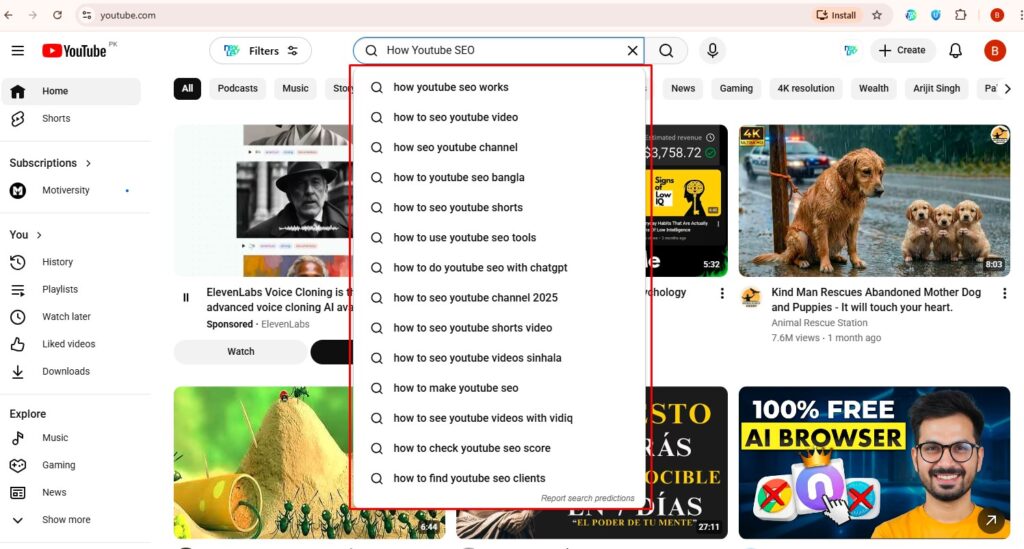Expand the You section
This screenshot has width=1024, height=549.
pyautogui.click(x=25, y=234)
